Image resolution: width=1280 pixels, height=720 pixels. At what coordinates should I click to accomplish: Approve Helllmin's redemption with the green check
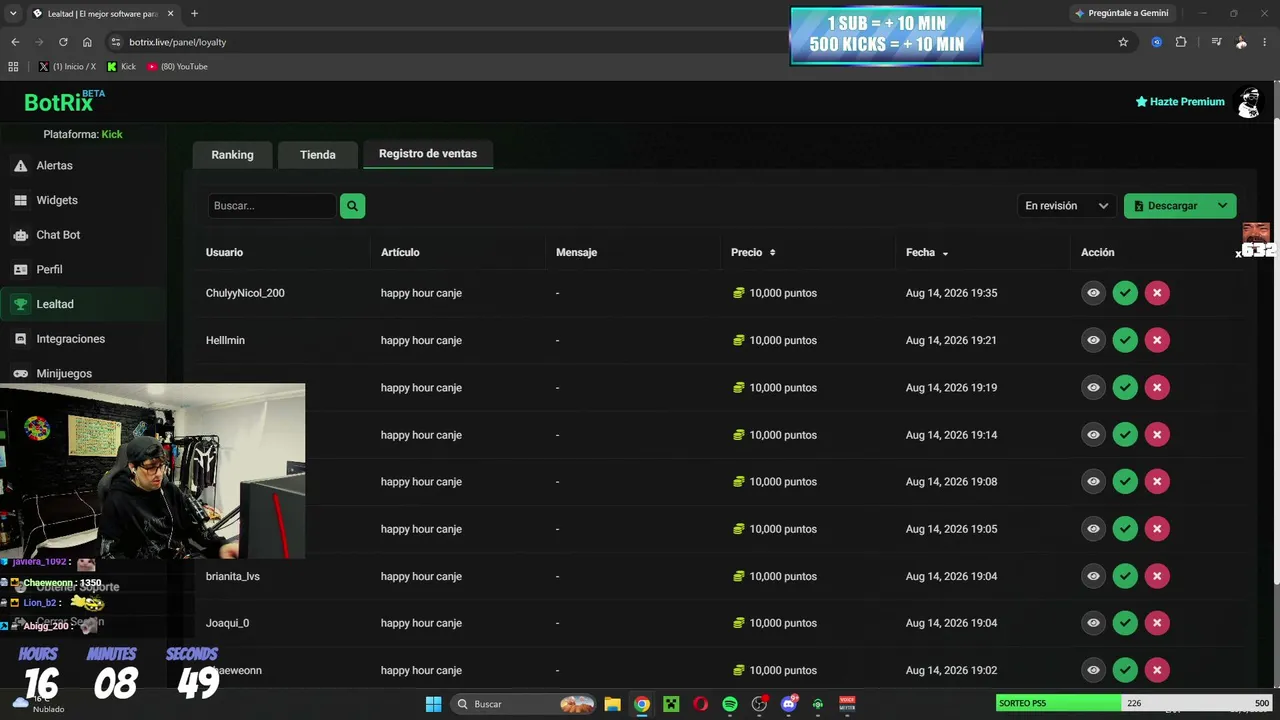pos(1125,340)
